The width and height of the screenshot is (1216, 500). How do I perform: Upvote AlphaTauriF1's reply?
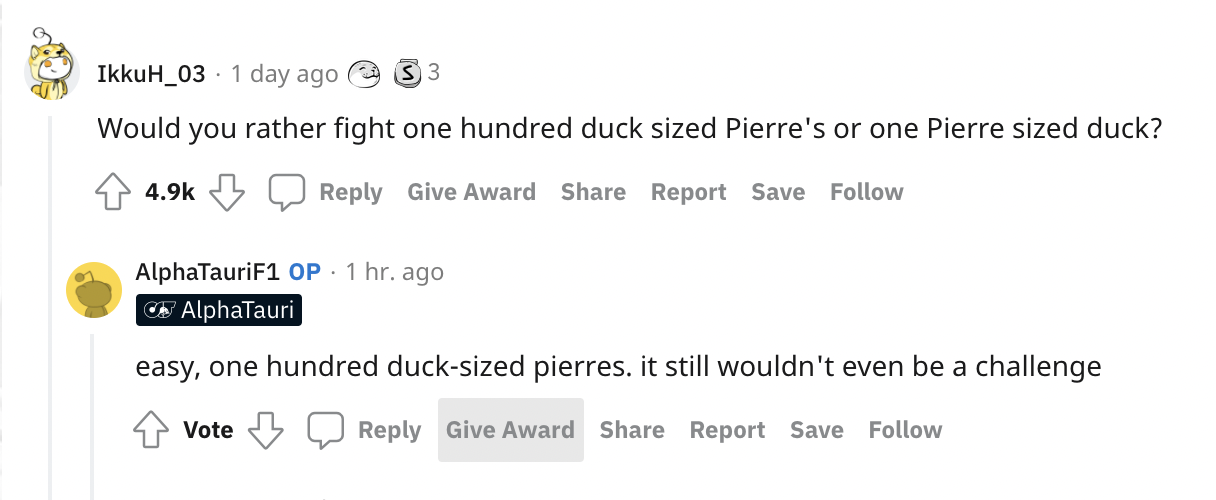coord(152,430)
